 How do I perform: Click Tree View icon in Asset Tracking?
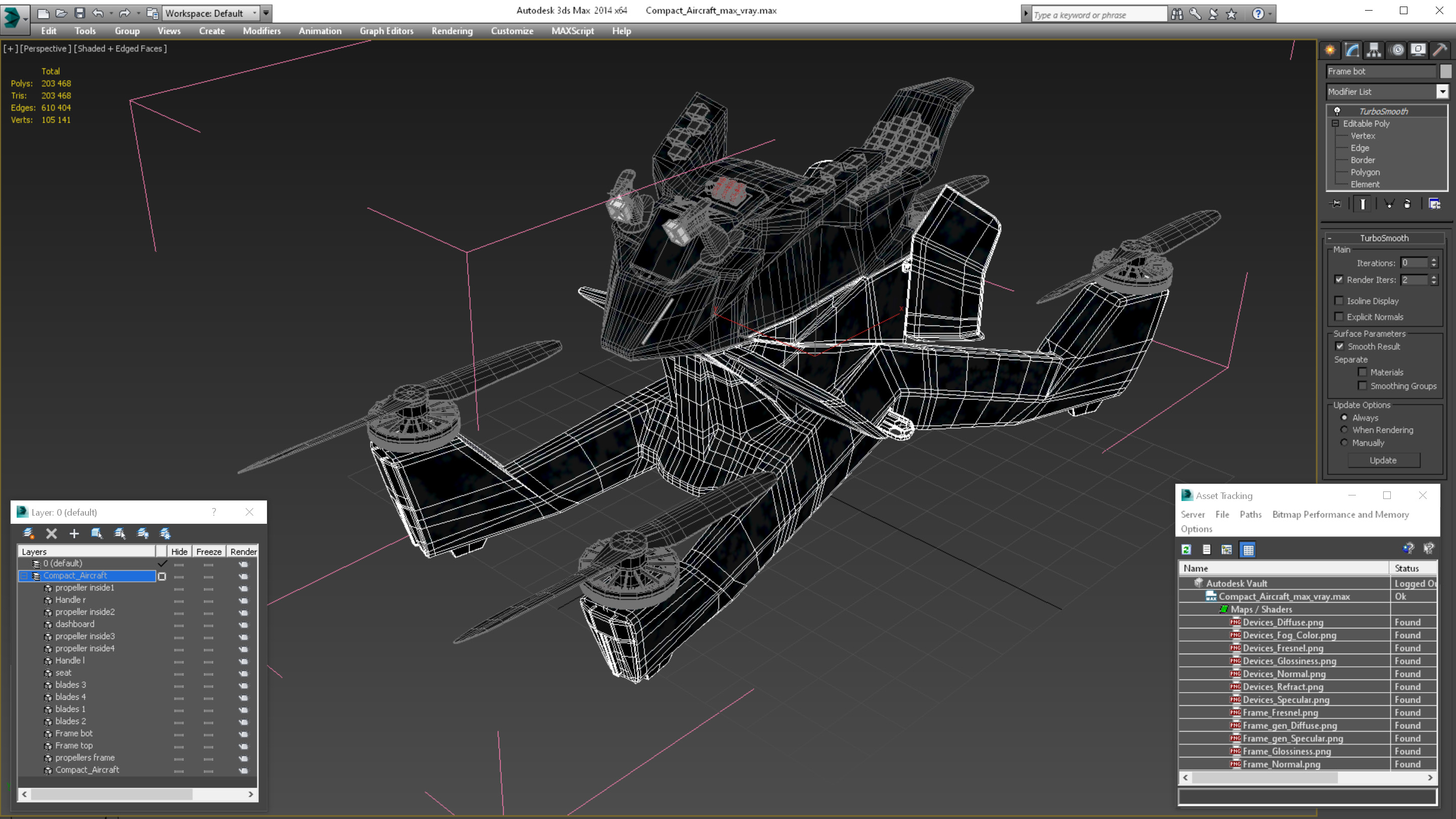click(1226, 550)
